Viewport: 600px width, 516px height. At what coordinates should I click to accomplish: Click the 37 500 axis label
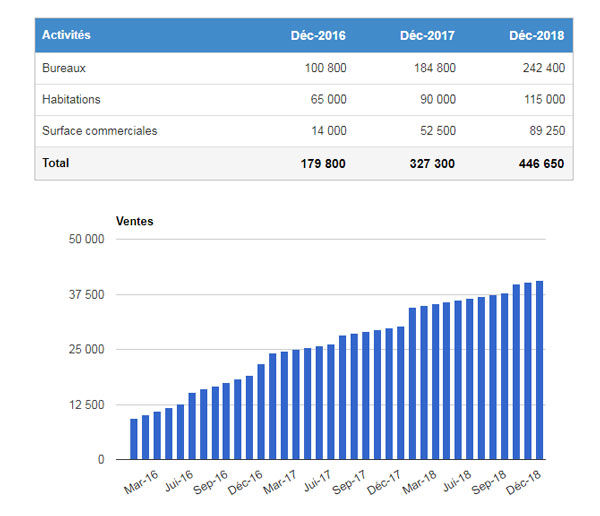[x=86, y=295]
